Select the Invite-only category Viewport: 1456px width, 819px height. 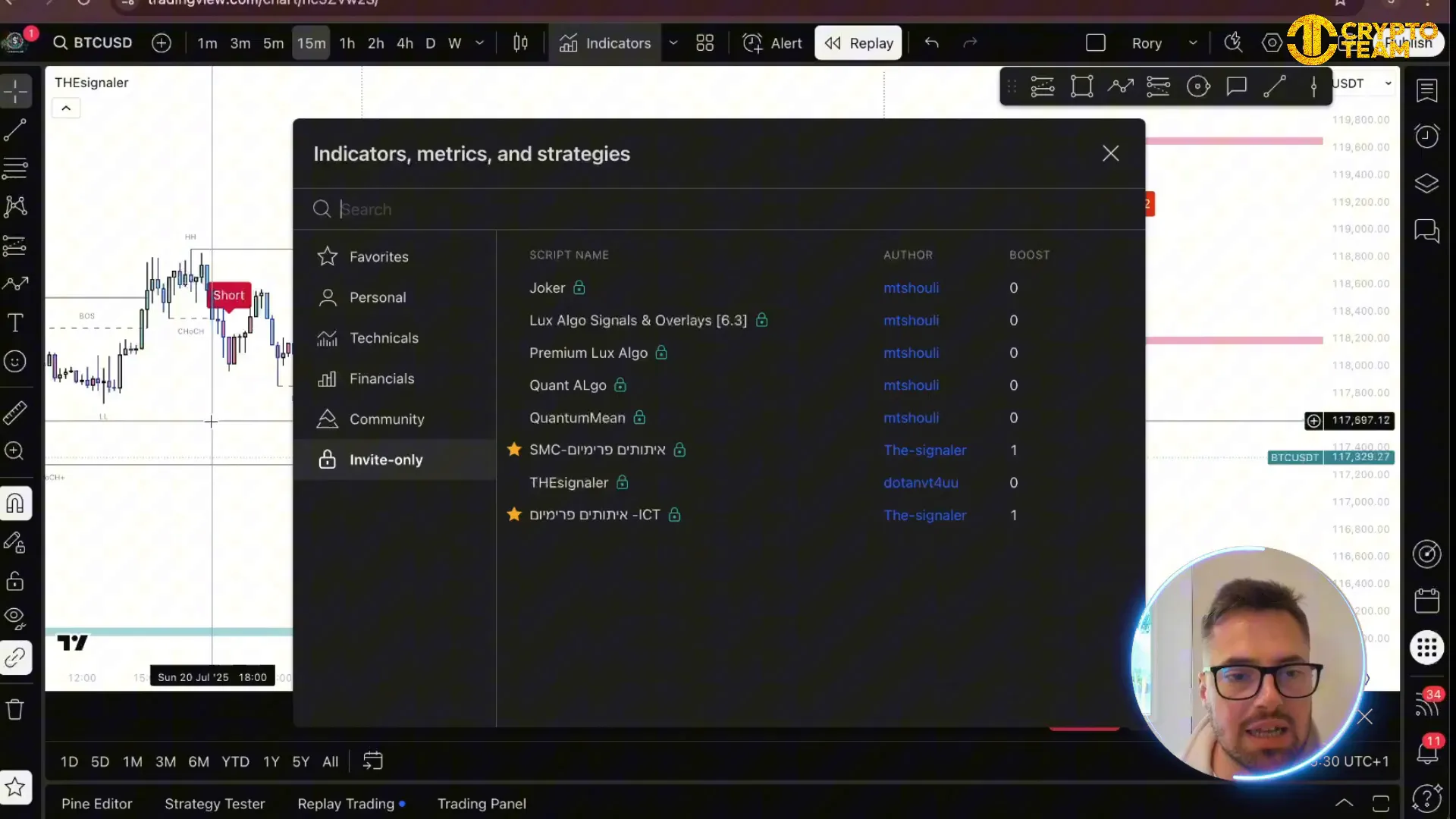pos(394,460)
